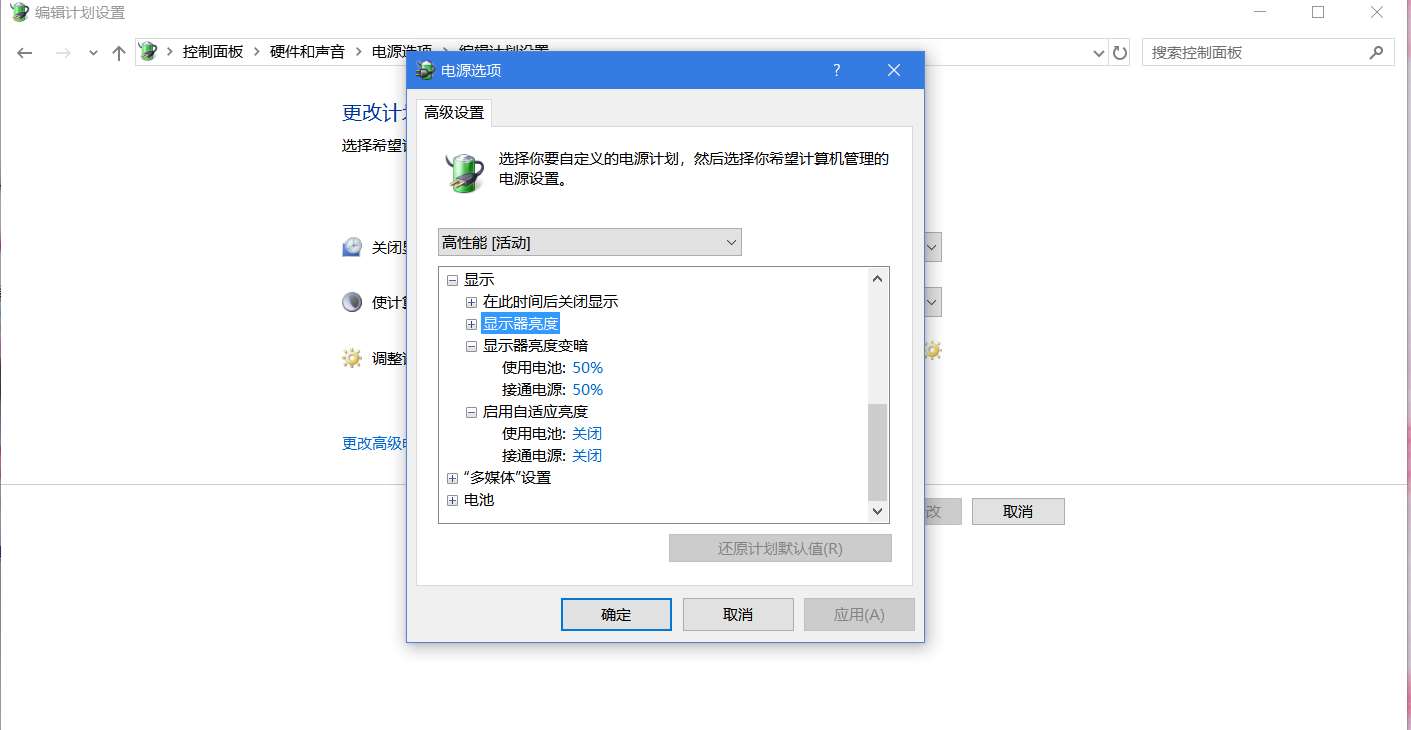Click 硬件和声音 breadcrumb
The height and width of the screenshot is (730, 1411).
click(x=307, y=52)
